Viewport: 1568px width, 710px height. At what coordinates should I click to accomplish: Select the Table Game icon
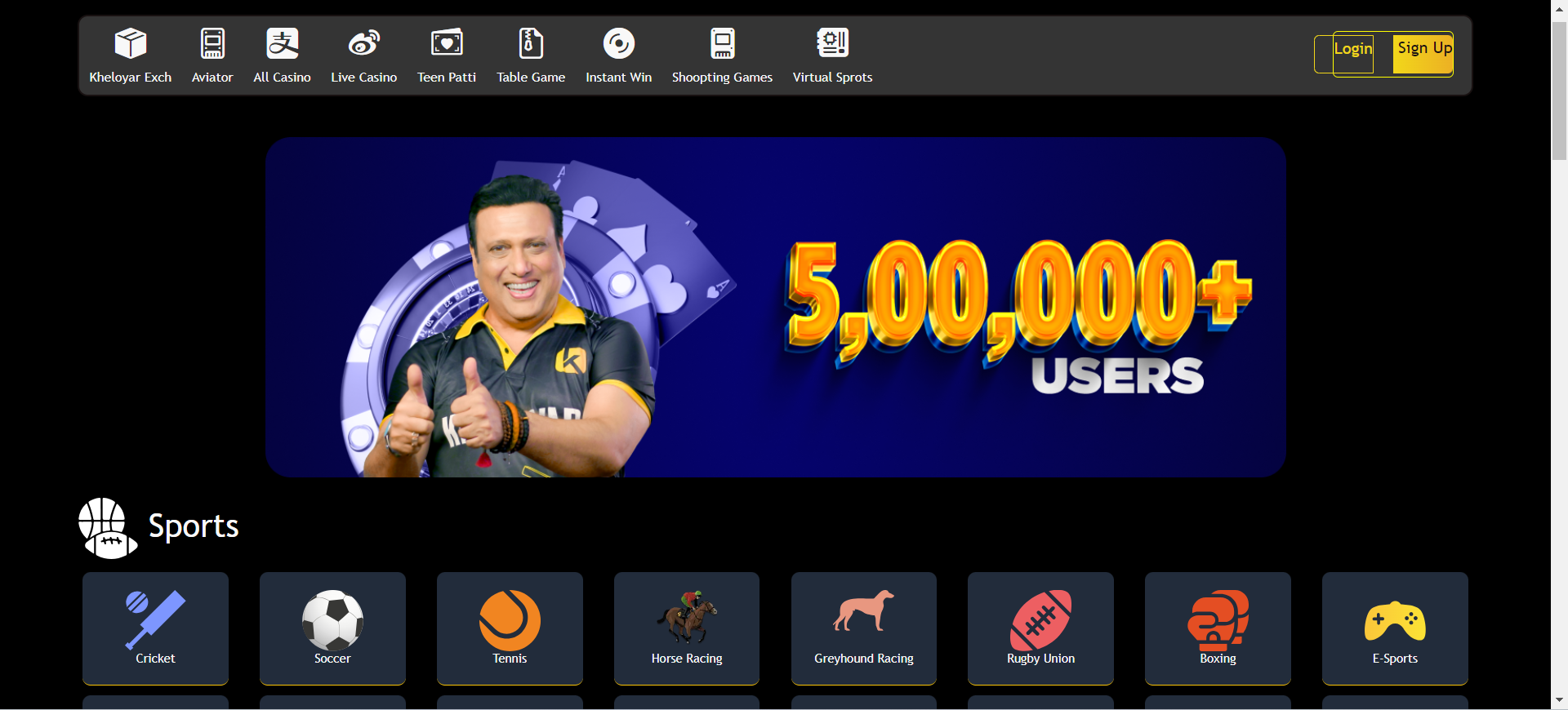tap(531, 43)
